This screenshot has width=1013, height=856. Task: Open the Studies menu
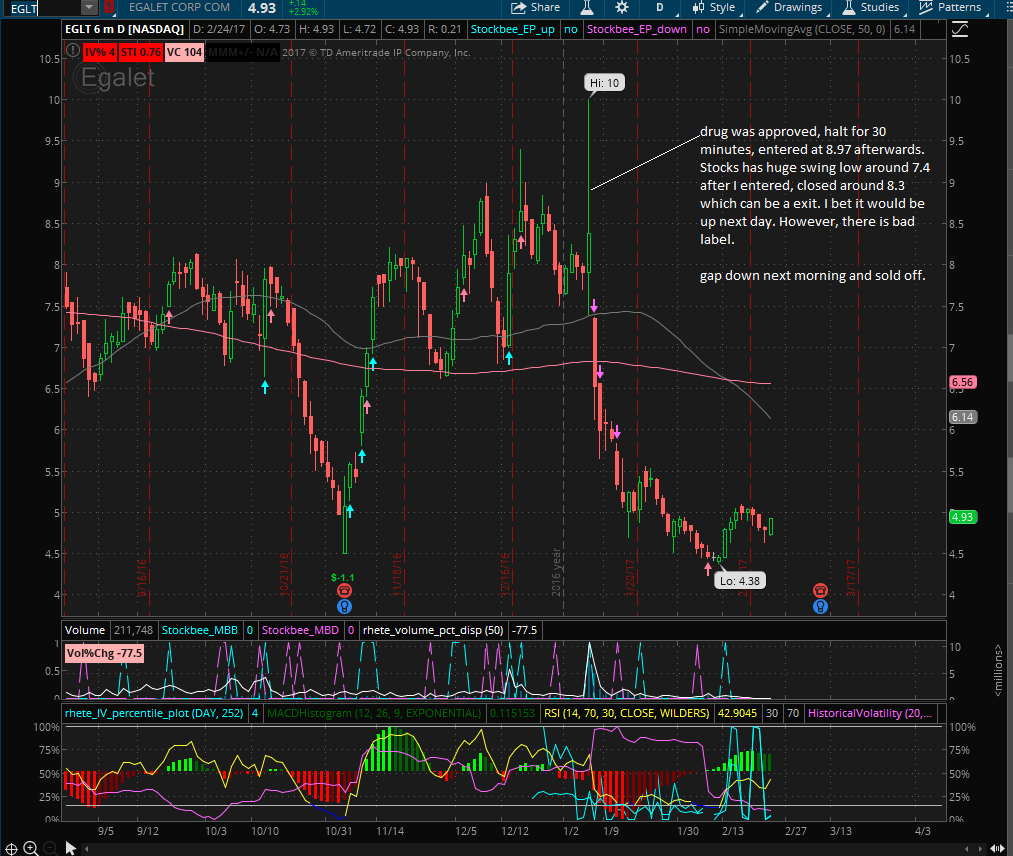pyautogui.click(x=871, y=7)
